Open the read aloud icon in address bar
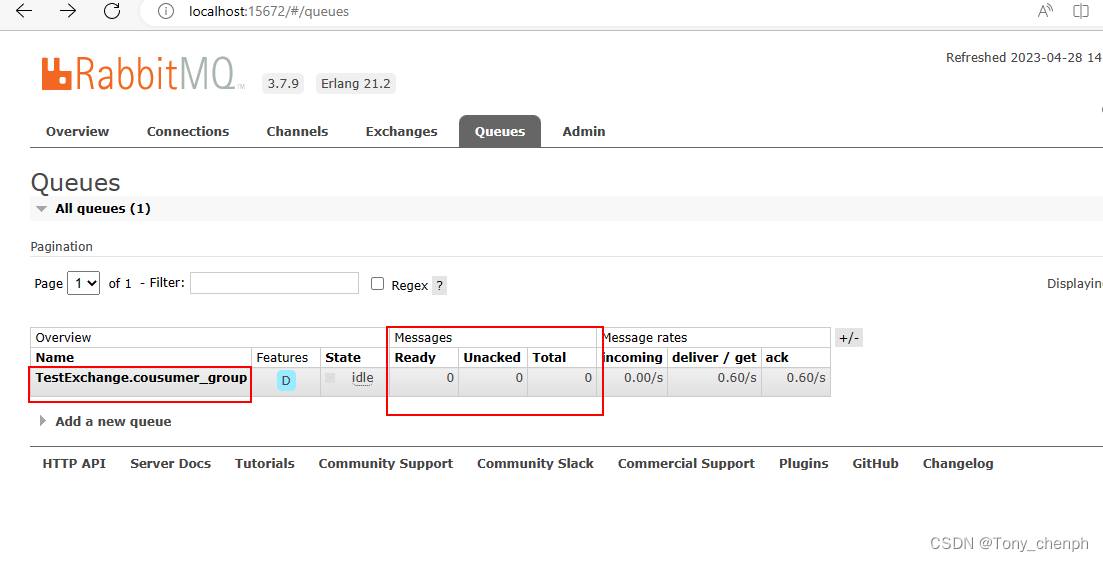This screenshot has height=562, width=1103. pos(1045,11)
